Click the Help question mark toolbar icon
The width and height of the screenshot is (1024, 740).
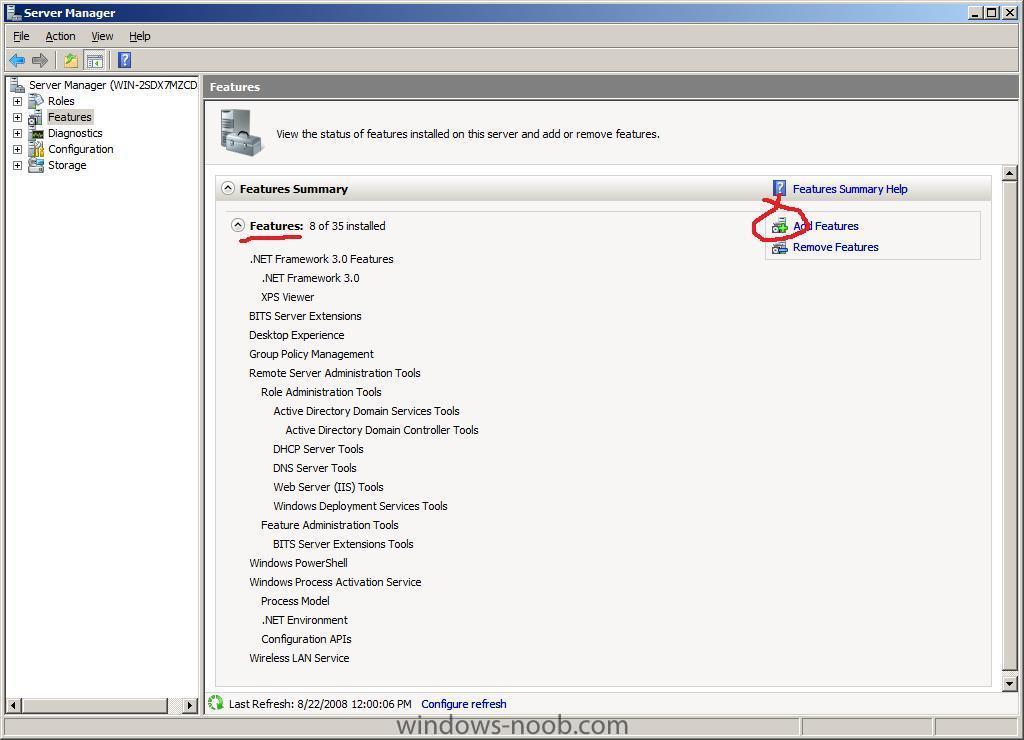pos(125,60)
